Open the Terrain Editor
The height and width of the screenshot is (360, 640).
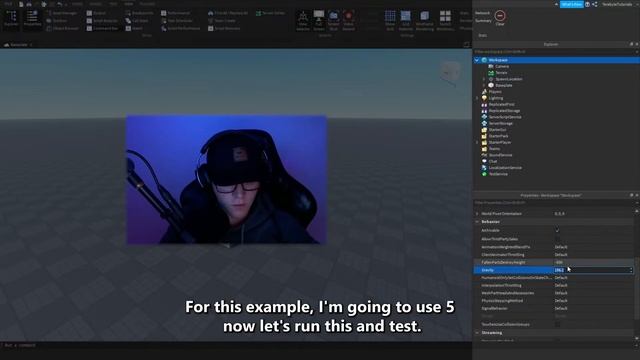(x=270, y=13)
